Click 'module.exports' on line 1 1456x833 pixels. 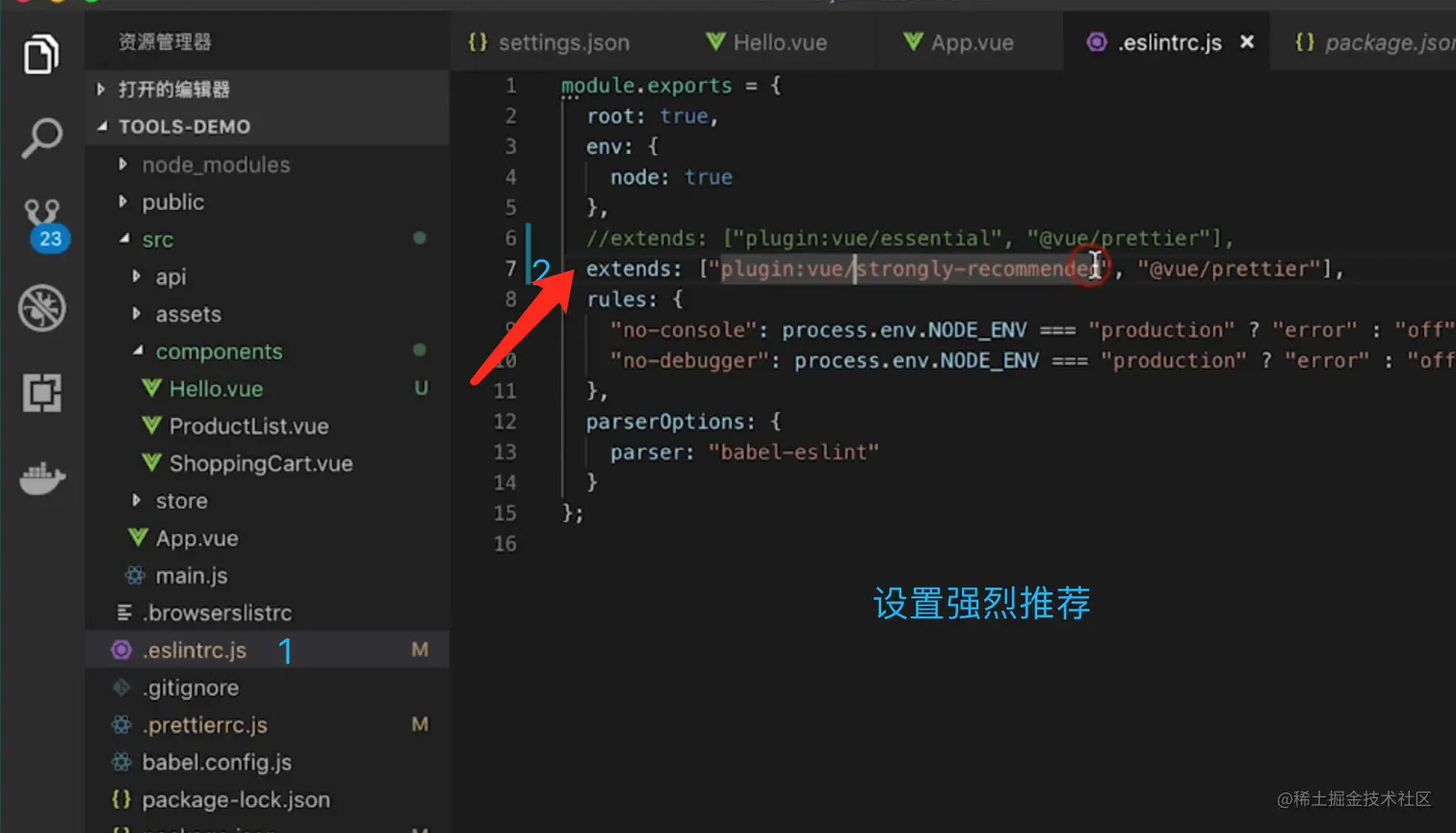click(x=647, y=86)
